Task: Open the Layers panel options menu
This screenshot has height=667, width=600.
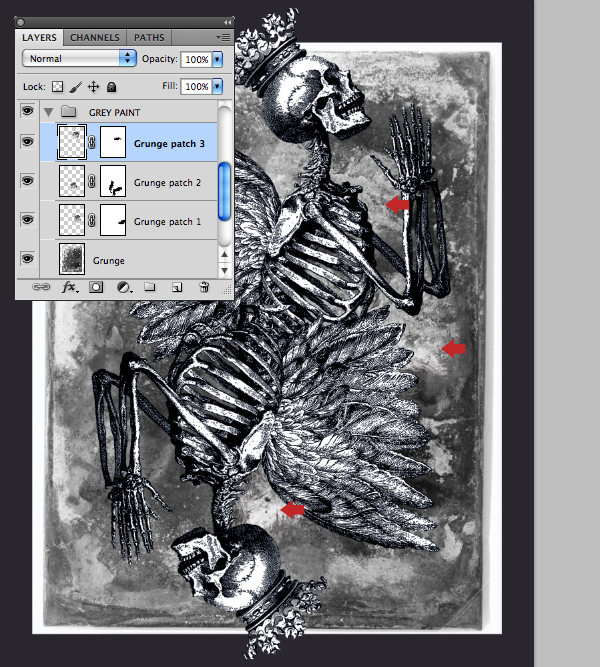Action: (223, 37)
